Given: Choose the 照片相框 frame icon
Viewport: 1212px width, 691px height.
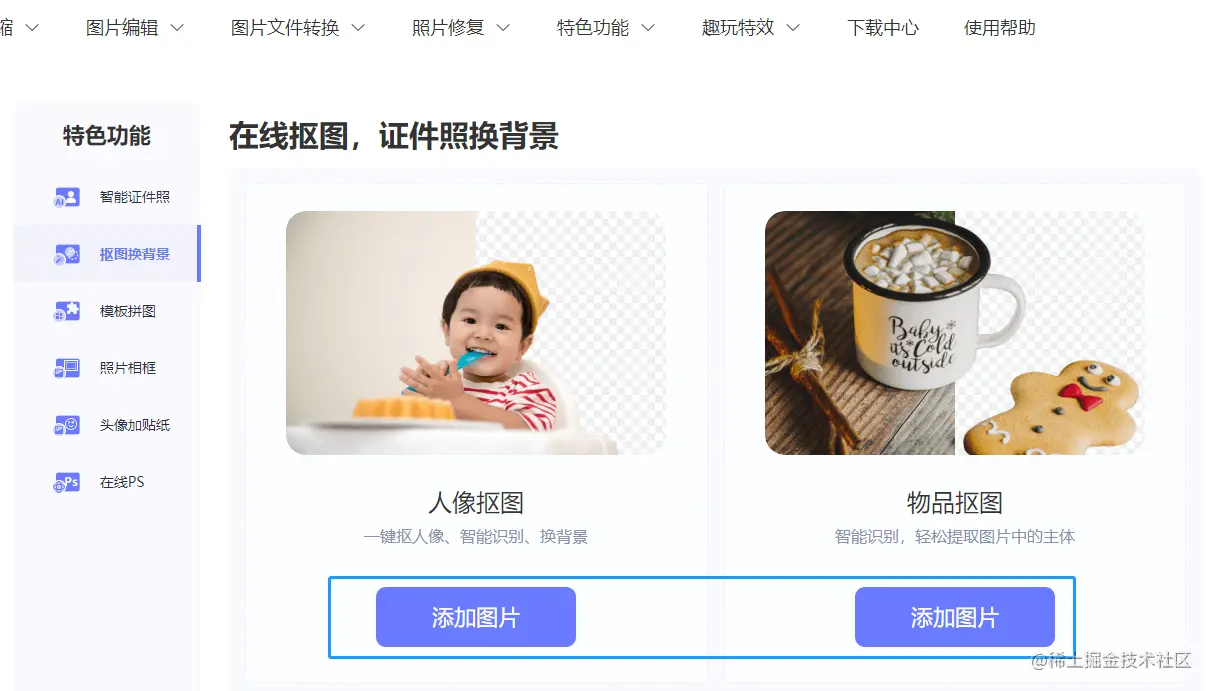Looking at the screenshot, I should (x=66, y=368).
